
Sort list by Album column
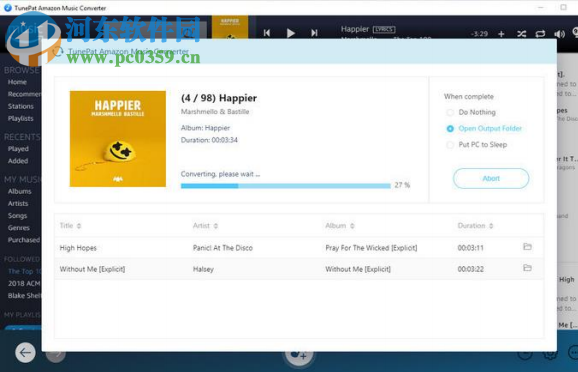click(x=340, y=226)
